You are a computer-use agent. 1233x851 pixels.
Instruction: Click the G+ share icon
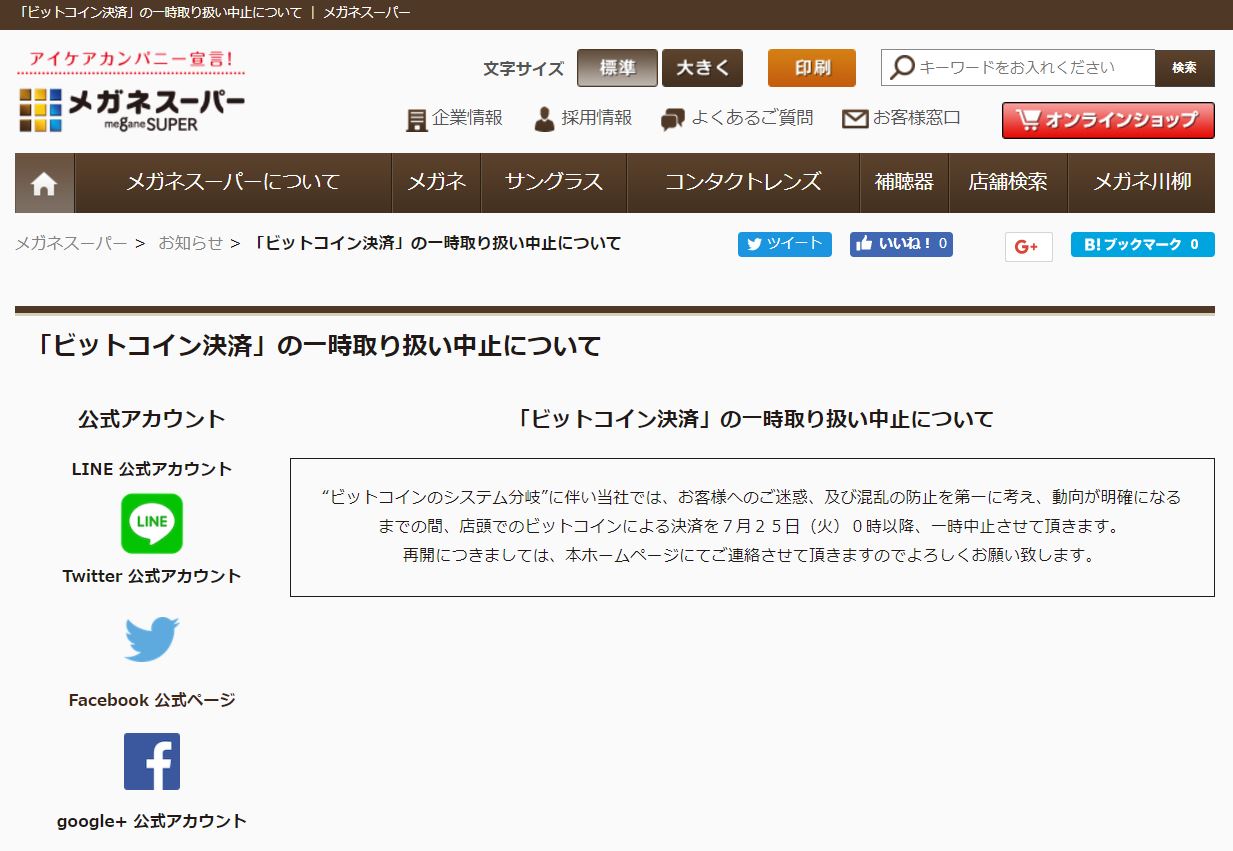(1028, 244)
